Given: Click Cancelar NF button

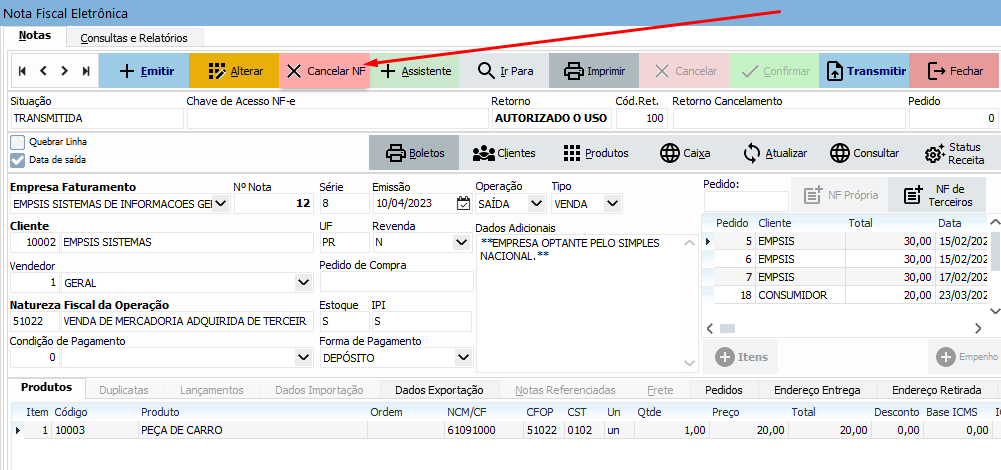Looking at the screenshot, I should point(324,71).
